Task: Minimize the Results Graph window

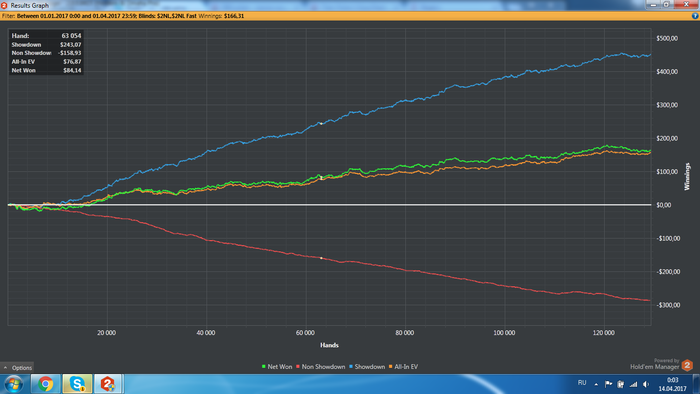Action: point(654,4)
